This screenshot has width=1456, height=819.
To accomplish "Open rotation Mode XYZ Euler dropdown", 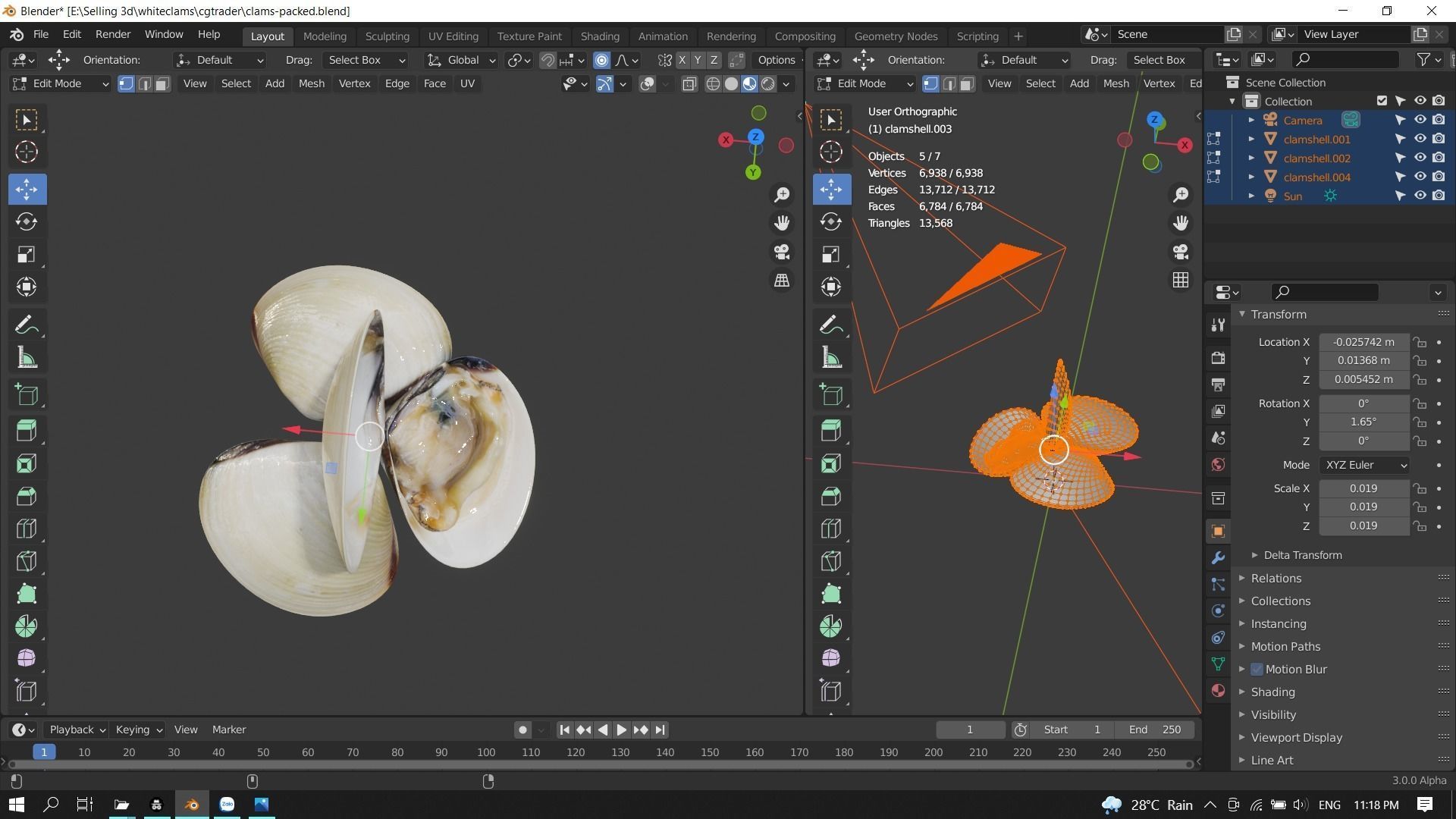I will click(x=1364, y=465).
